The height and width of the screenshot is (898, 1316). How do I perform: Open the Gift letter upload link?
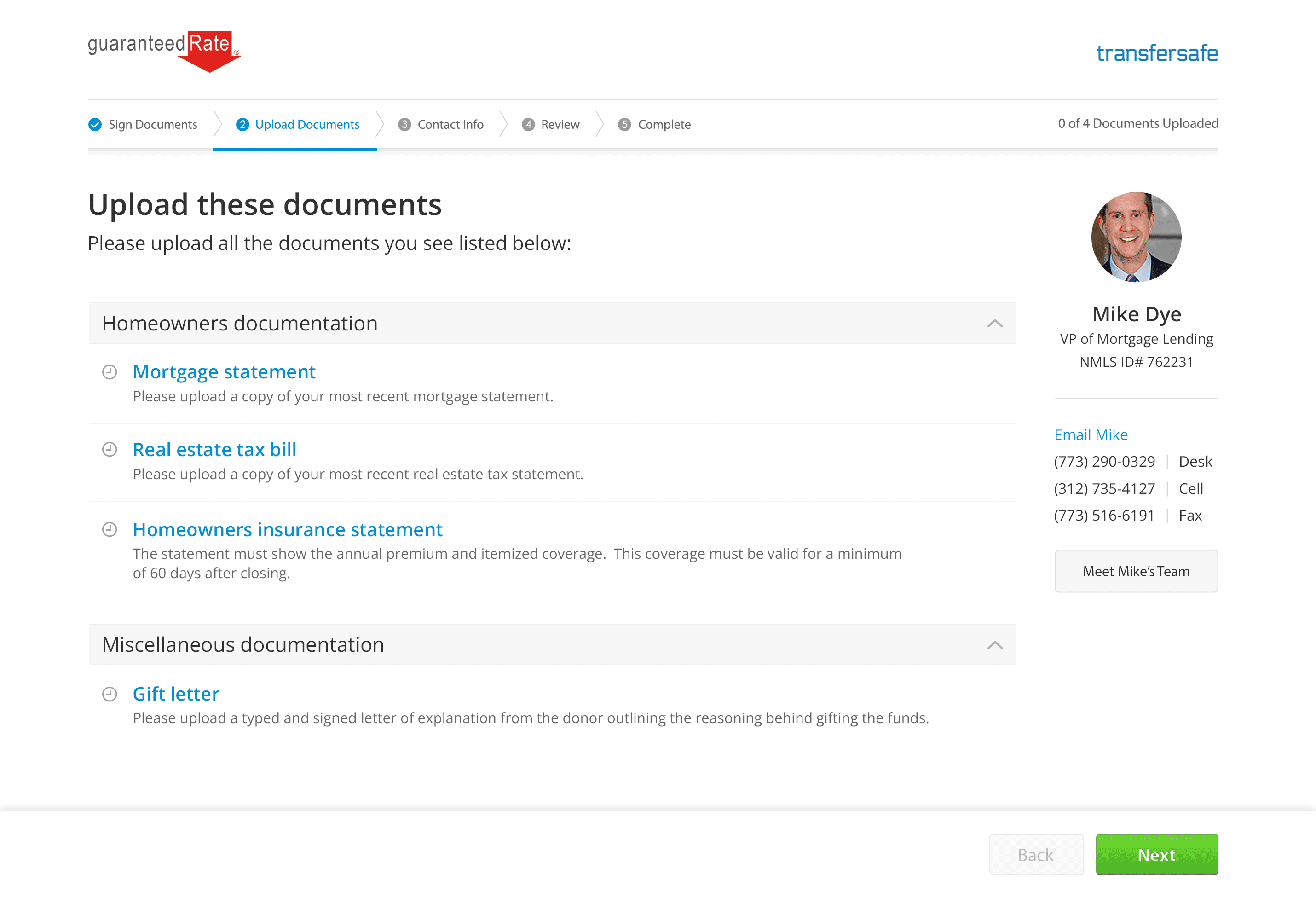point(176,694)
